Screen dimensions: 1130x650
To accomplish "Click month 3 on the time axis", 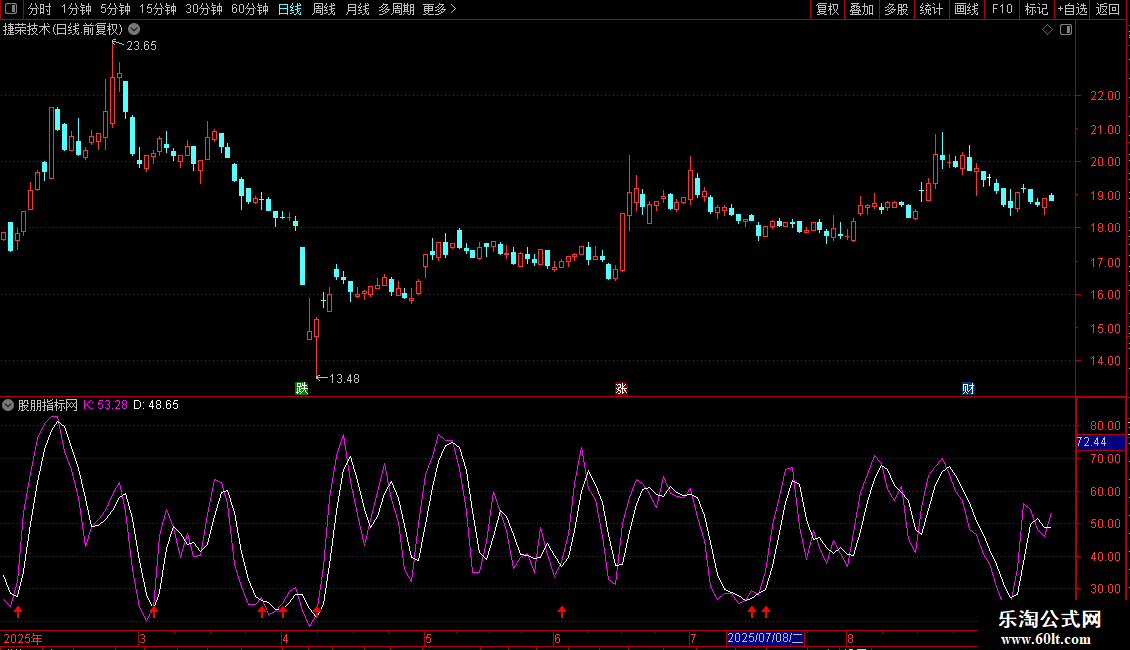I will 143,638.
